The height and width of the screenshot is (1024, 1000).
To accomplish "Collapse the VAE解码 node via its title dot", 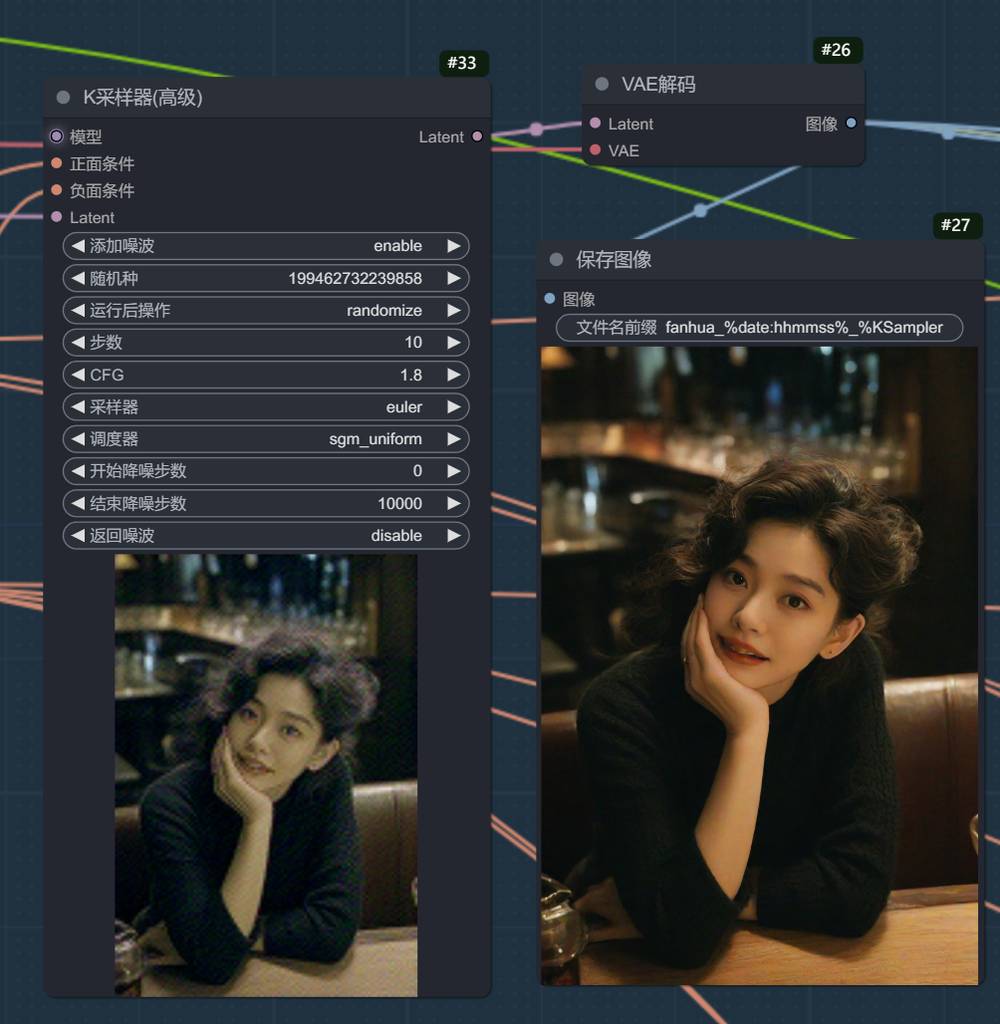I will coord(602,85).
